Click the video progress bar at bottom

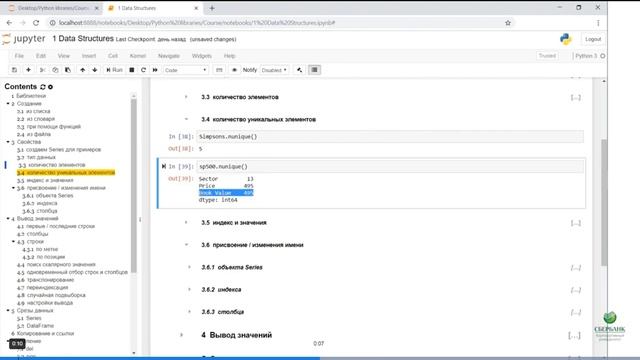[320, 358]
